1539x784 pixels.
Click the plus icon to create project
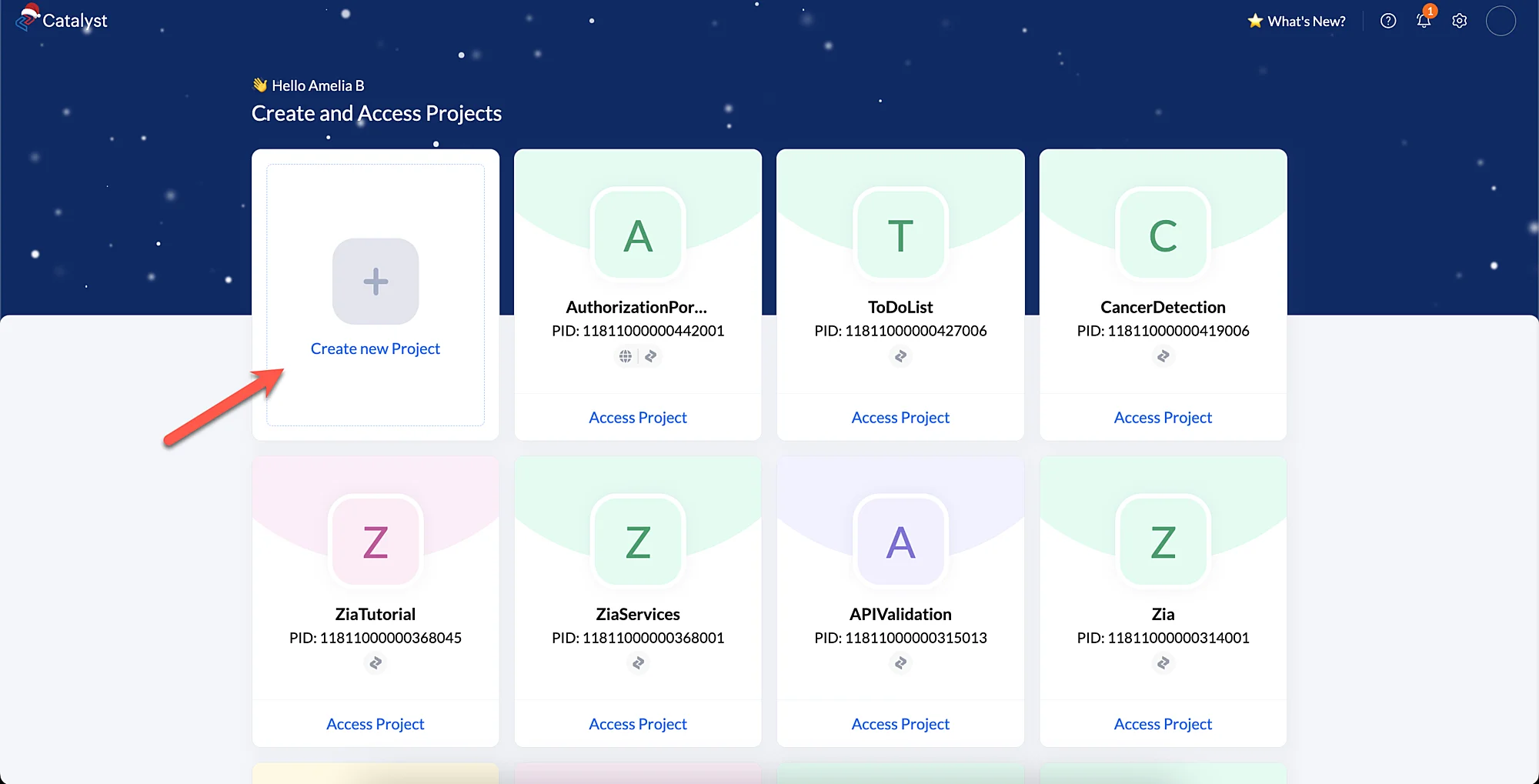(376, 281)
